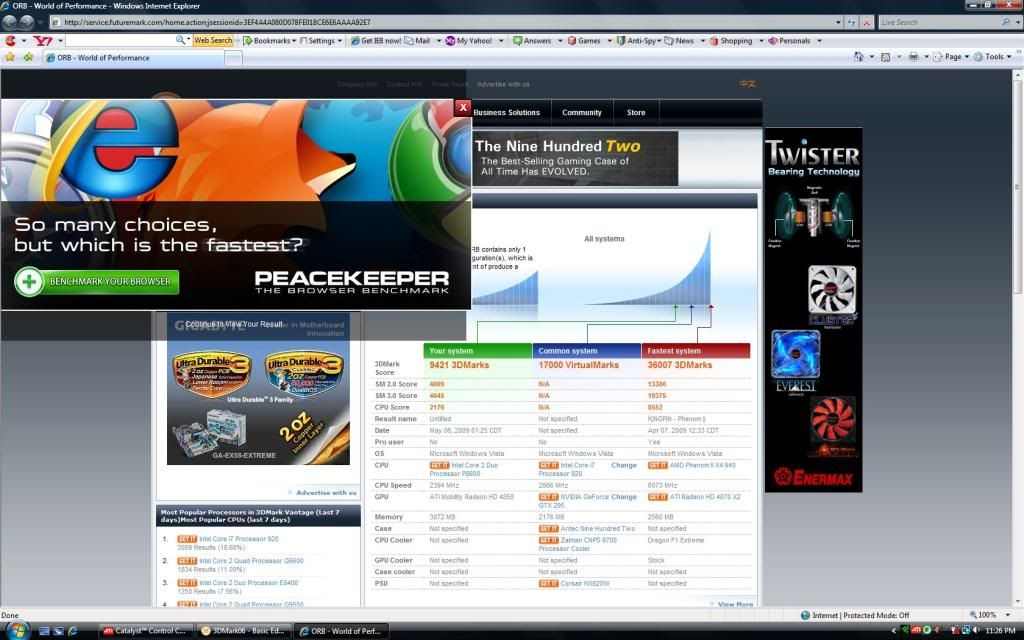1024x640 pixels.
Task: Go back with the browser Back arrow
Action: click(10, 22)
